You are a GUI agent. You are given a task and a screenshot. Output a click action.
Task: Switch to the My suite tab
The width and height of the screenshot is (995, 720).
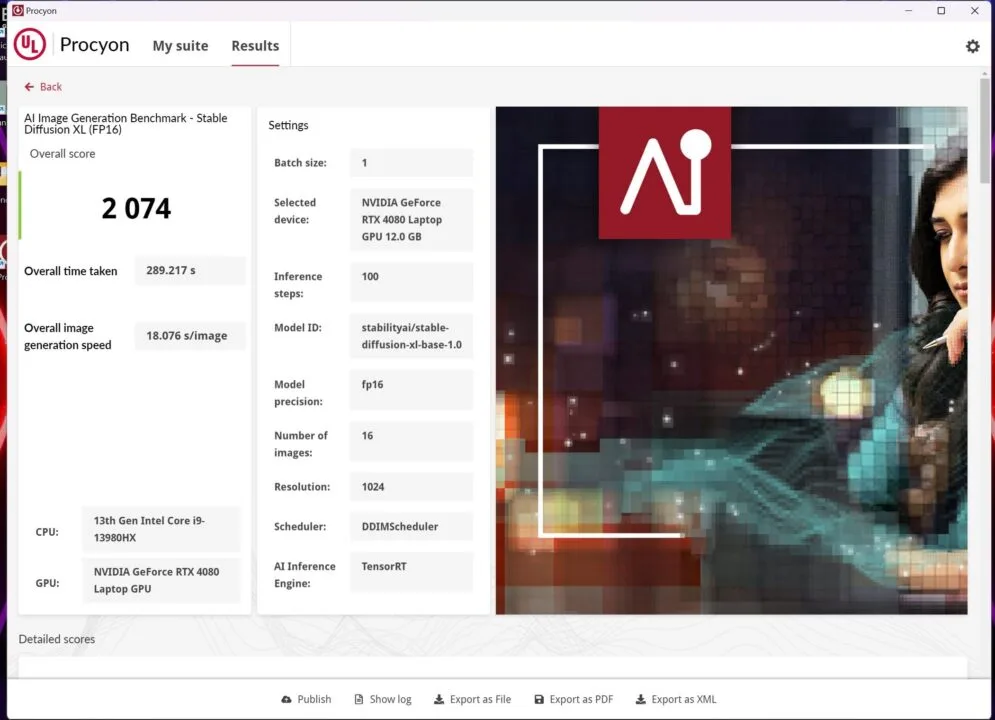click(180, 46)
